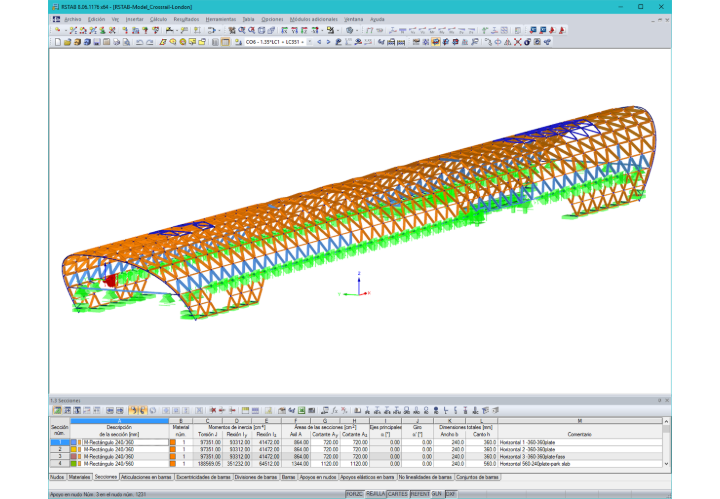The width and height of the screenshot is (720, 499).
Task: Click the blue color swatch of section 1
Action: tap(73, 443)
